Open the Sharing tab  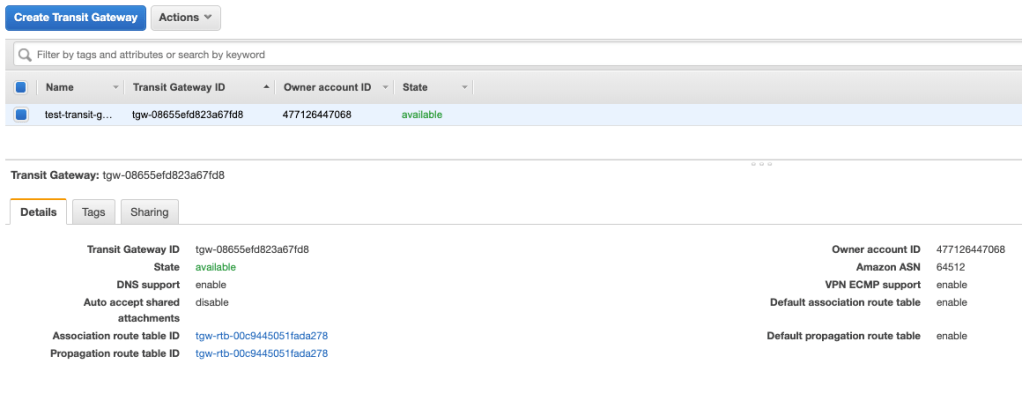149,212
